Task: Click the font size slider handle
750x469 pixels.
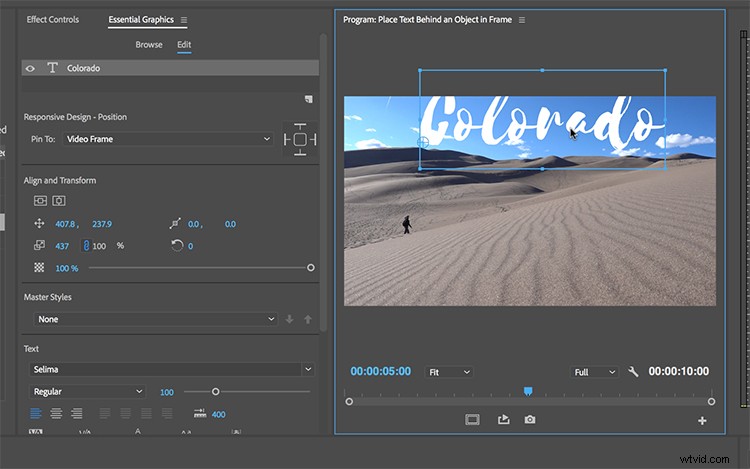Action: tap(215, 392)
